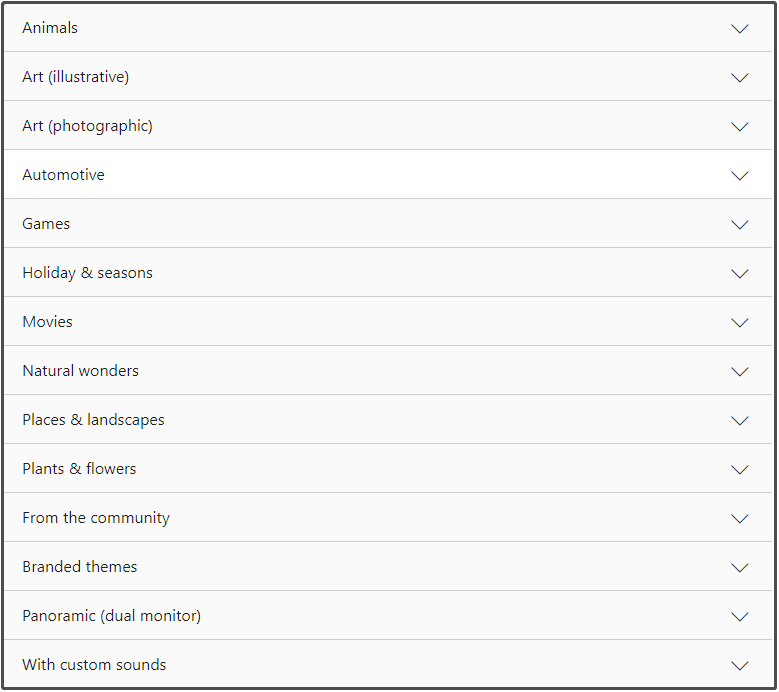Select From the community heading

(x=96, y=518)
